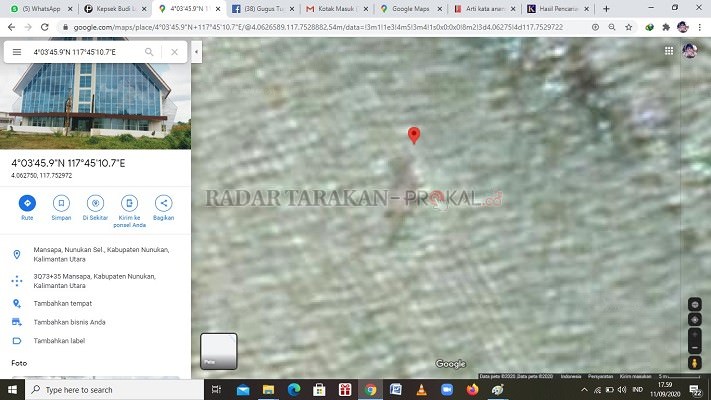Viewport: 711px width, 400px height.
Task: Open Zoom from the taskbar
Action: [447, 390]
